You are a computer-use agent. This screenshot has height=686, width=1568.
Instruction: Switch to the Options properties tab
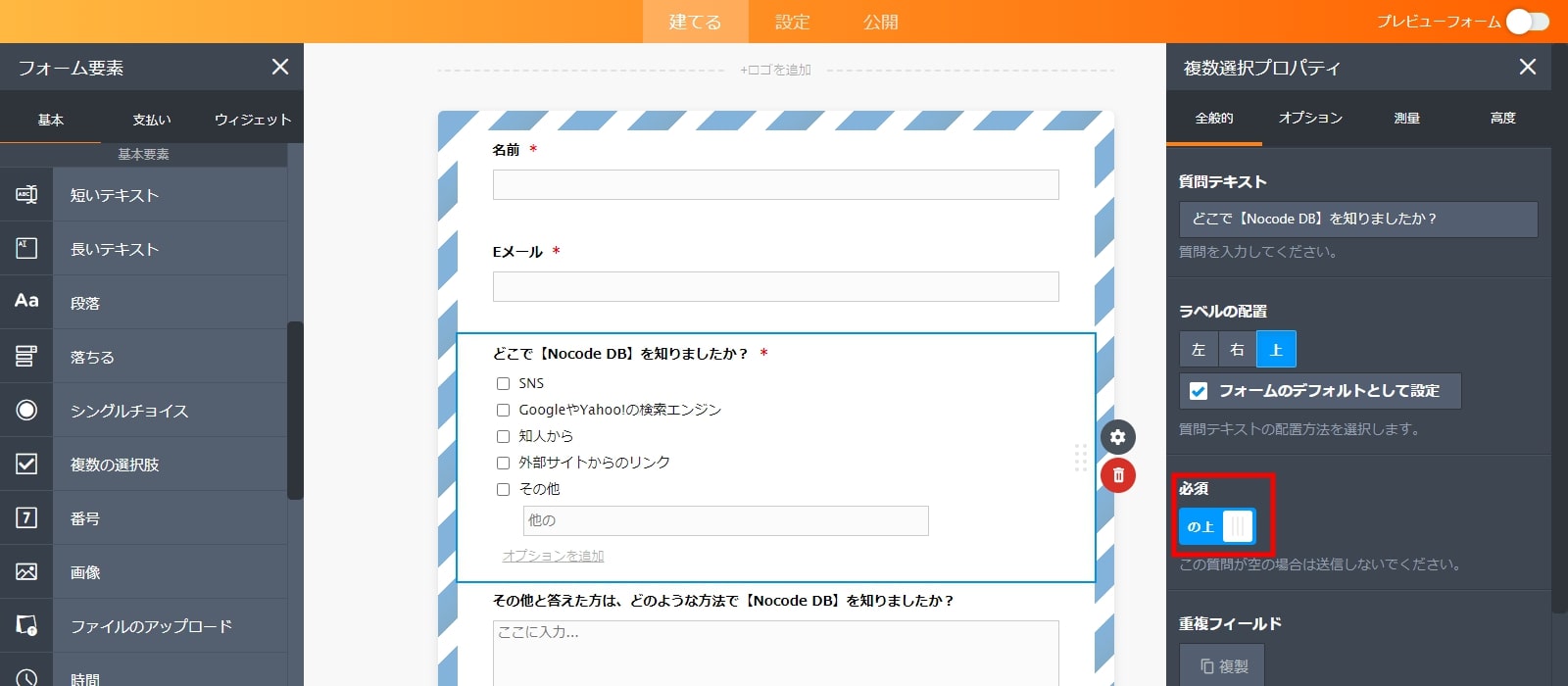(1310, 119)
